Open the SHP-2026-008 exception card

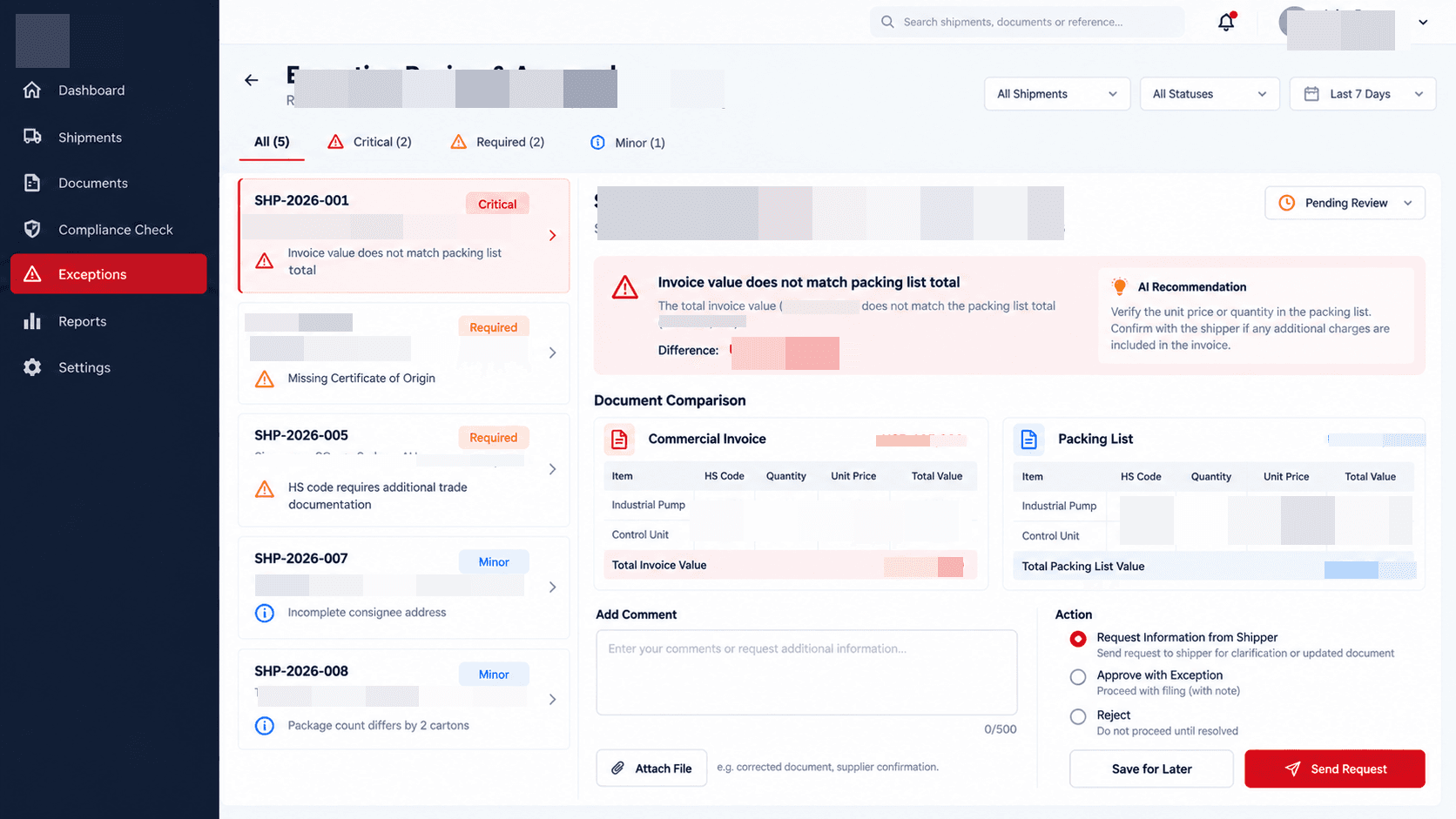[x=404, y=699]
